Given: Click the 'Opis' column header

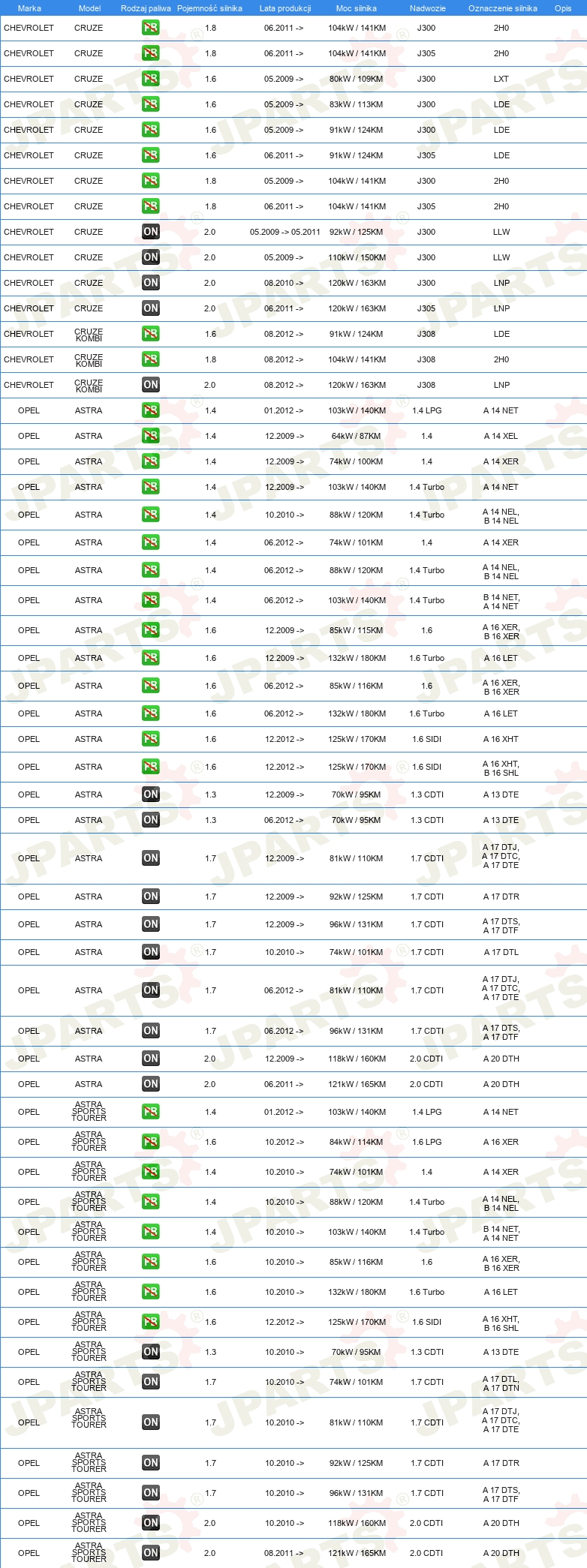Looking at the screenshot, I should pyautogui.click(x=563, y=8).
